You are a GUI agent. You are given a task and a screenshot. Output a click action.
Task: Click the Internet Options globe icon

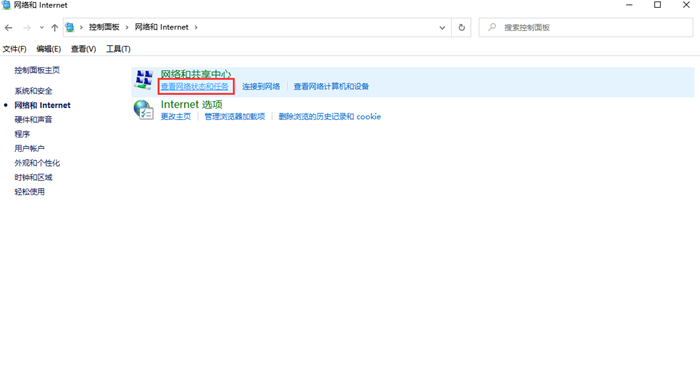[144, 110]
